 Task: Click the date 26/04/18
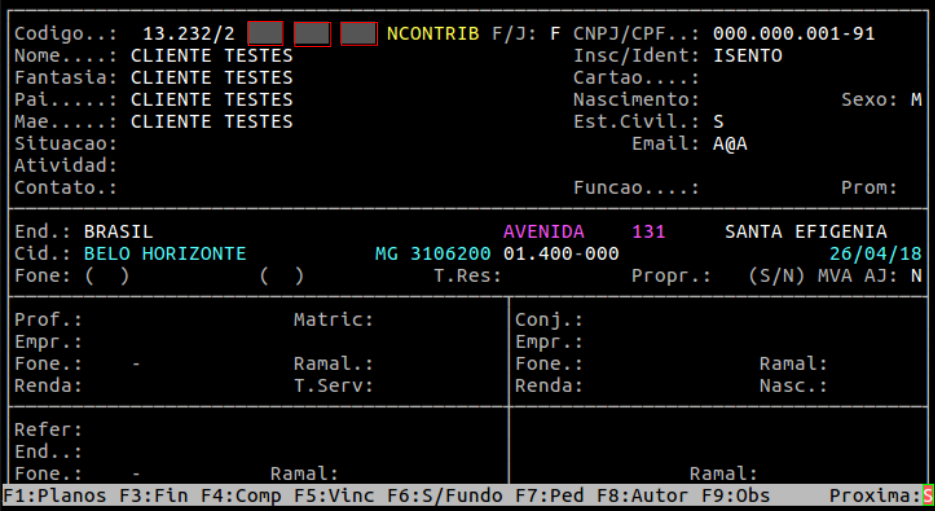(x=875, y=254)
